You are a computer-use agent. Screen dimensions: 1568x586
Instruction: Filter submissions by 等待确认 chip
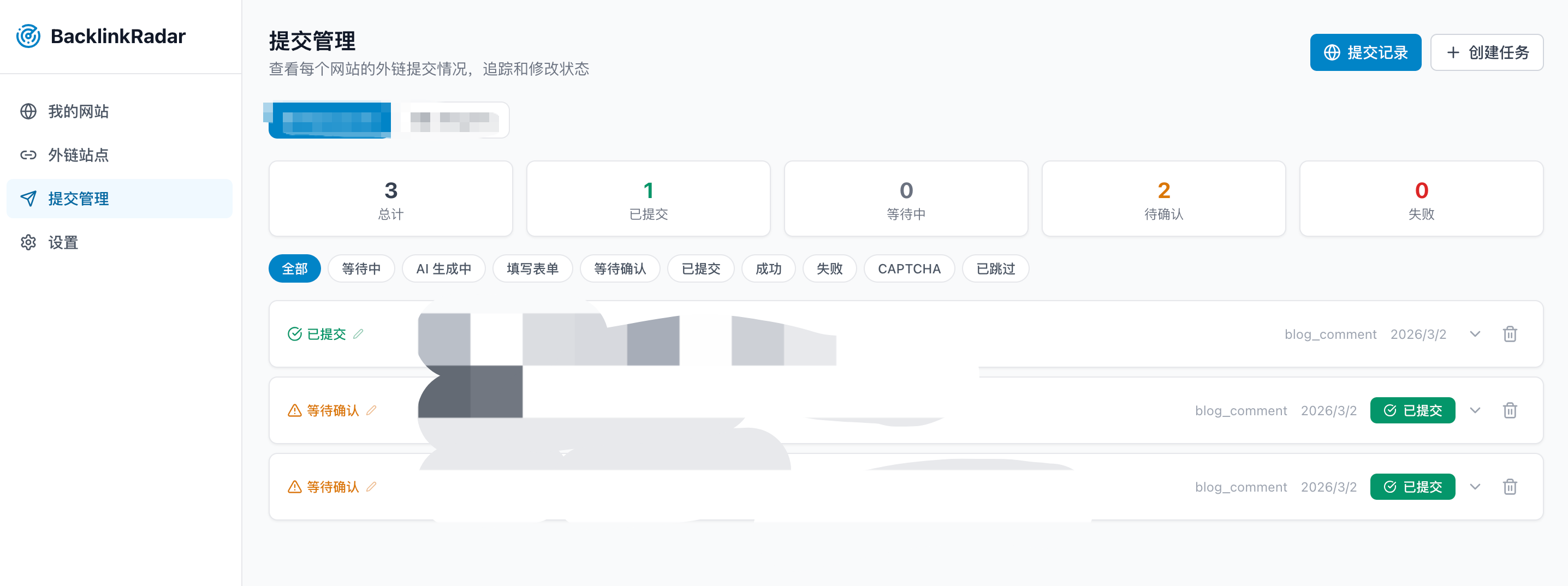tap(620, 268)
